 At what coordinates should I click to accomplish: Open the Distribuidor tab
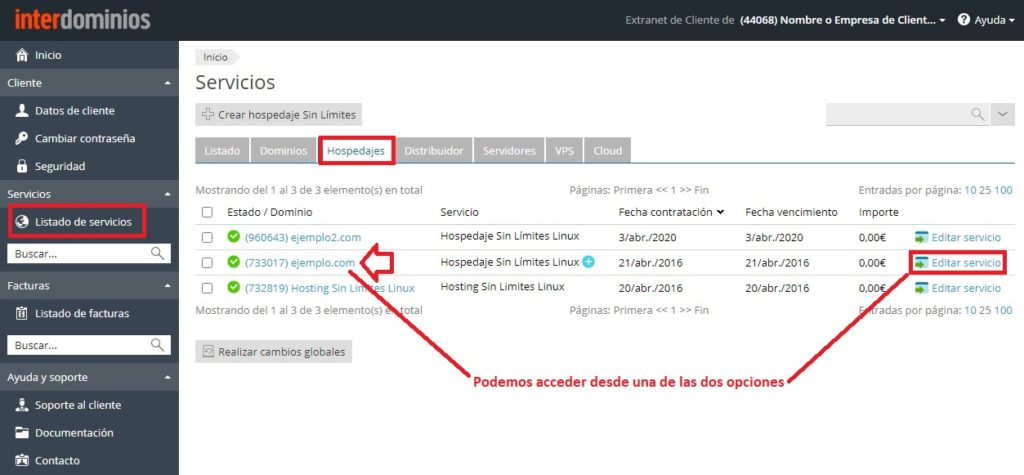point(434,150)
